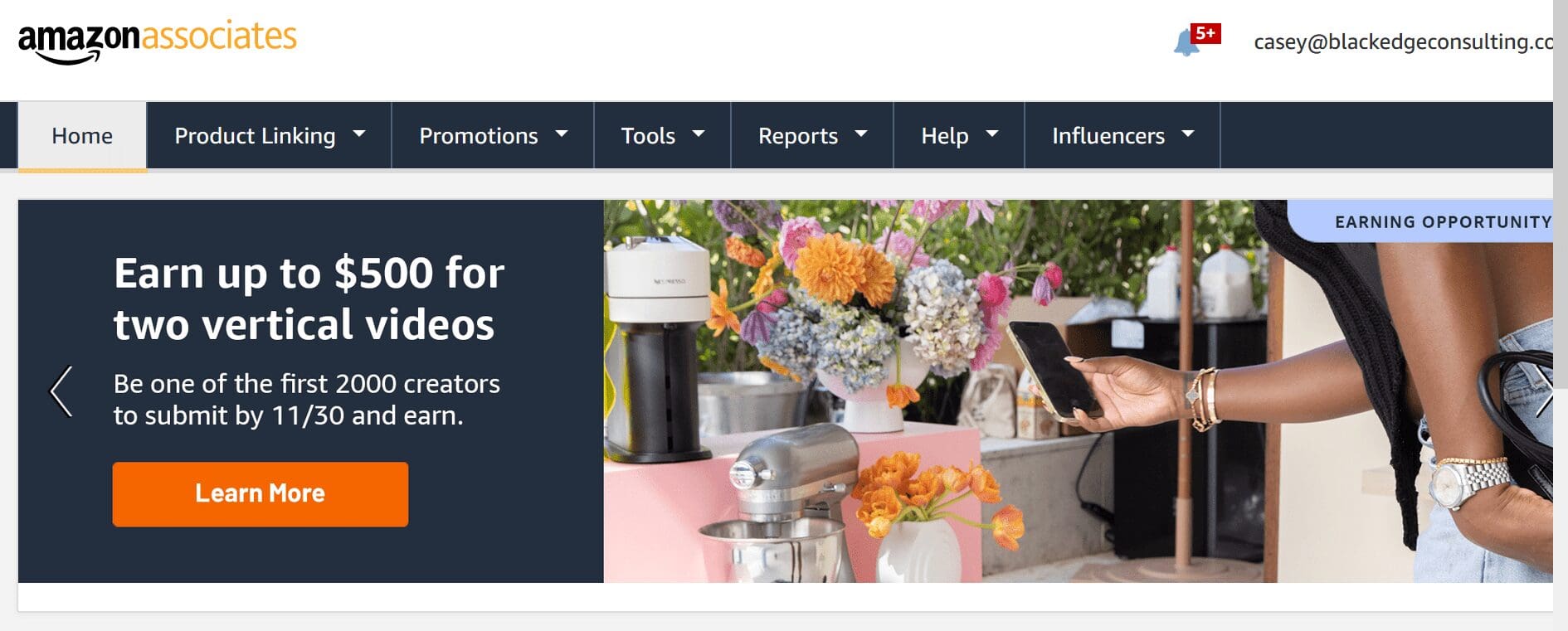This screenshot has width=1568, height=631.
Task: Expand the Reports dropdown arrow
Action: point(861,133)
